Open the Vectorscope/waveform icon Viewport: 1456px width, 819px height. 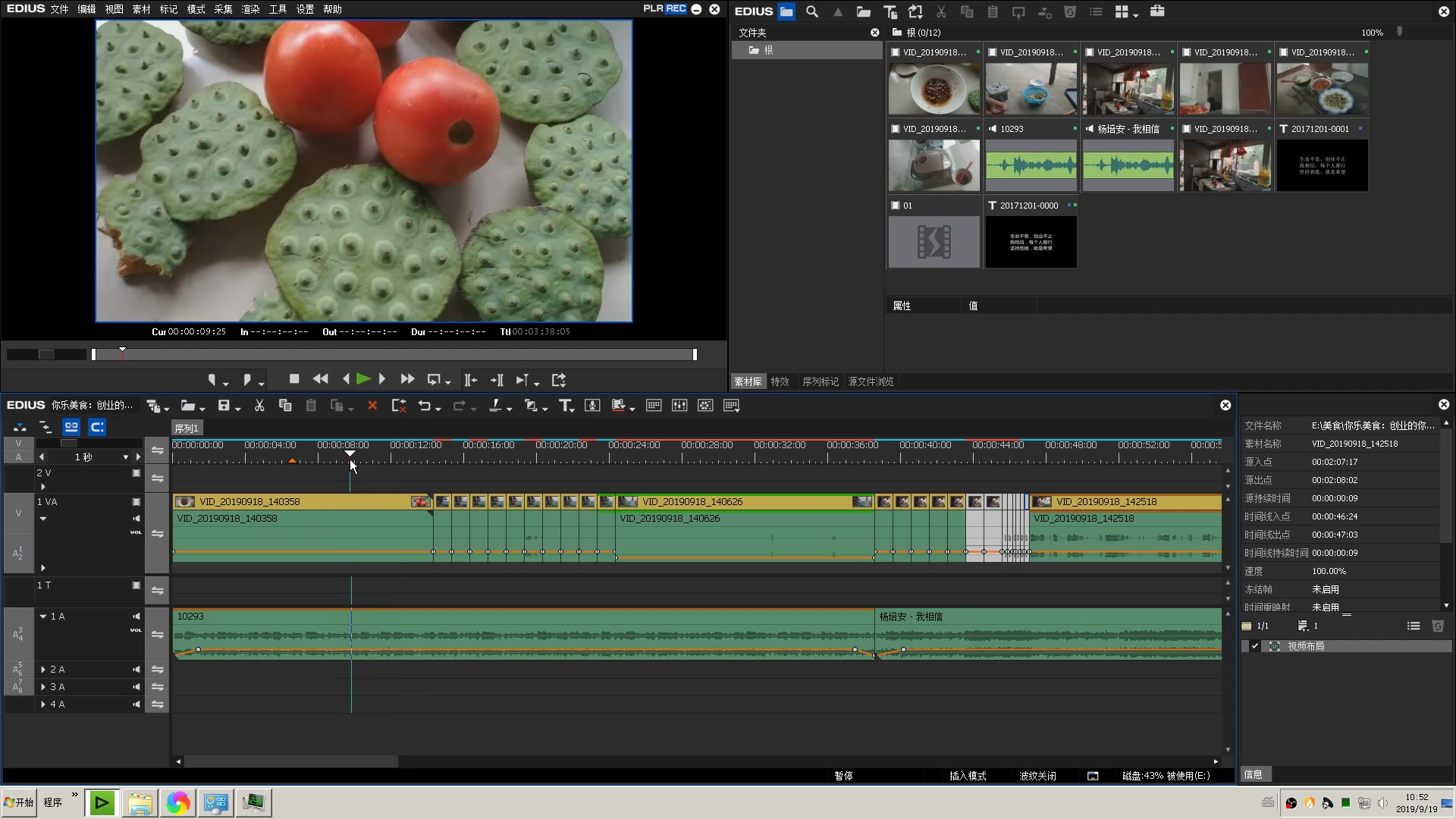(x=705, y=406)
